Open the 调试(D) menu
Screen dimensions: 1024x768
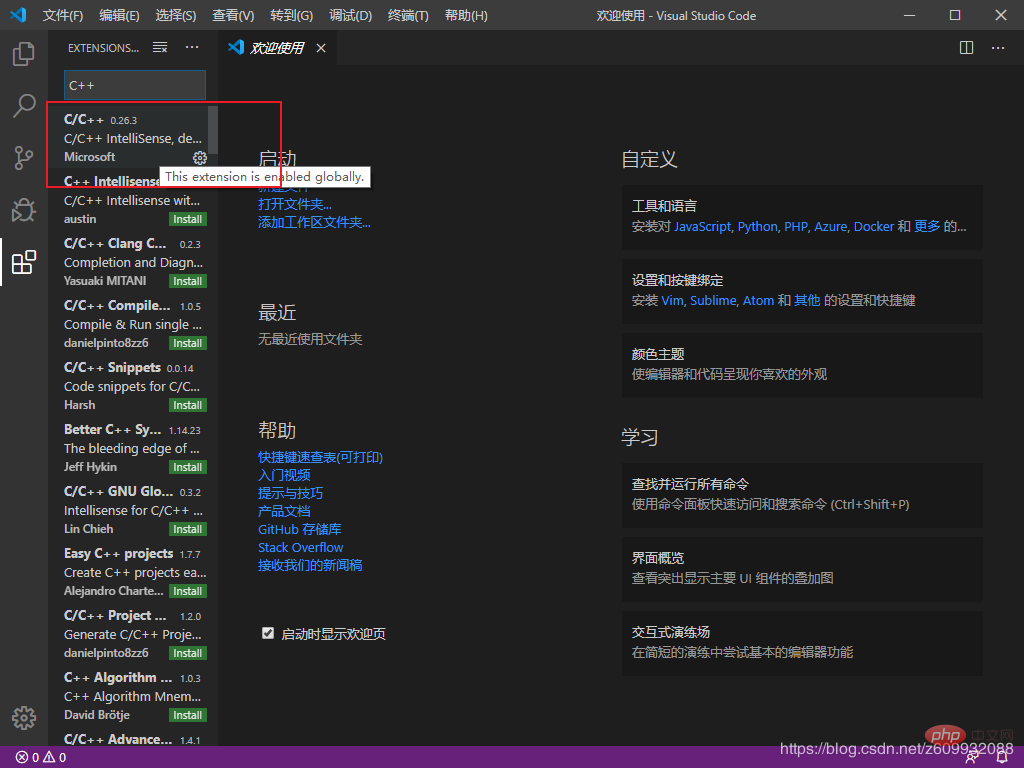[x=350, y=15]
